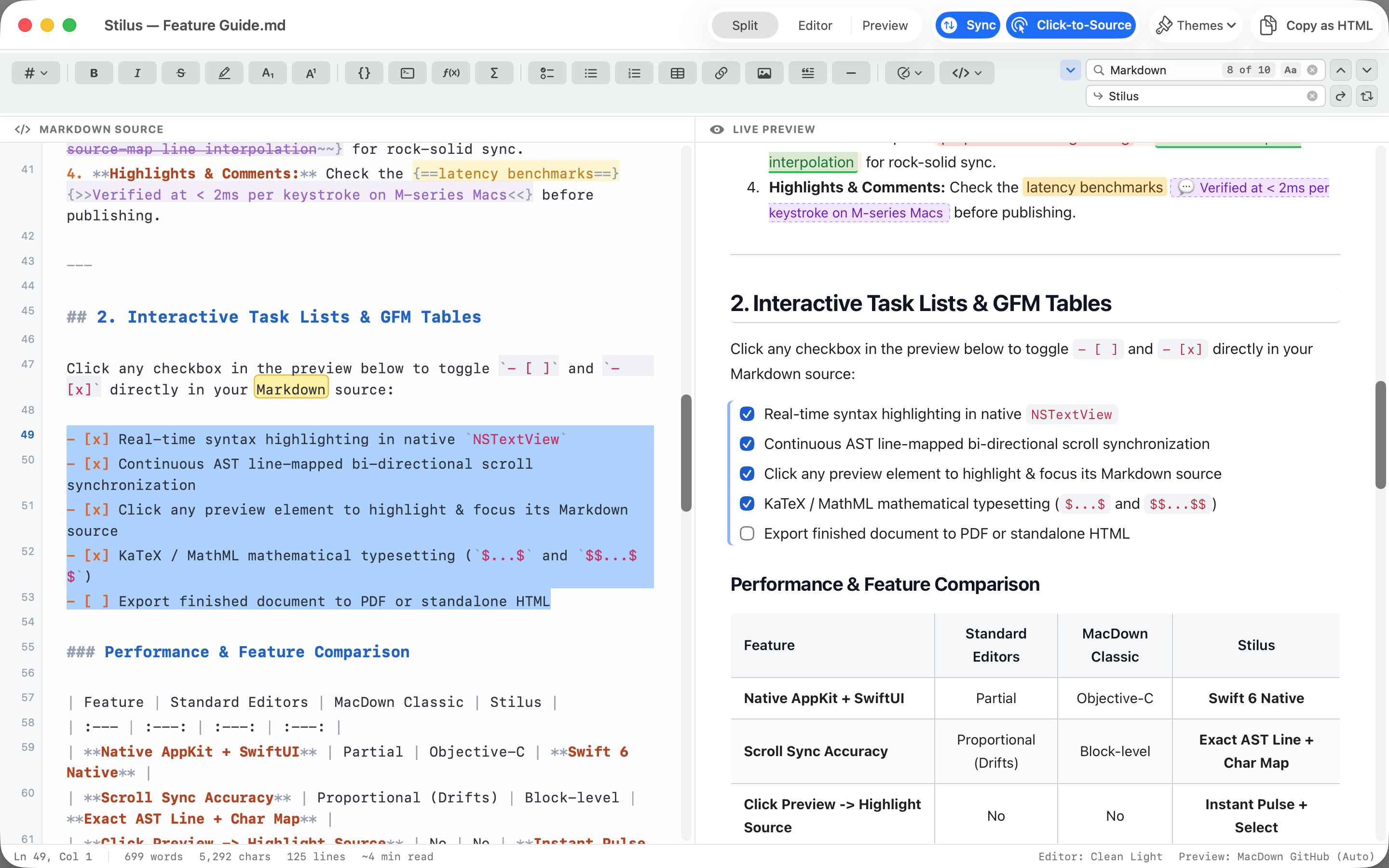The width and height of the screenshot is (1389, 868).
Task: Insert a code block from the terminal icon
Action: pyautogui.click(x=408, y=73)
